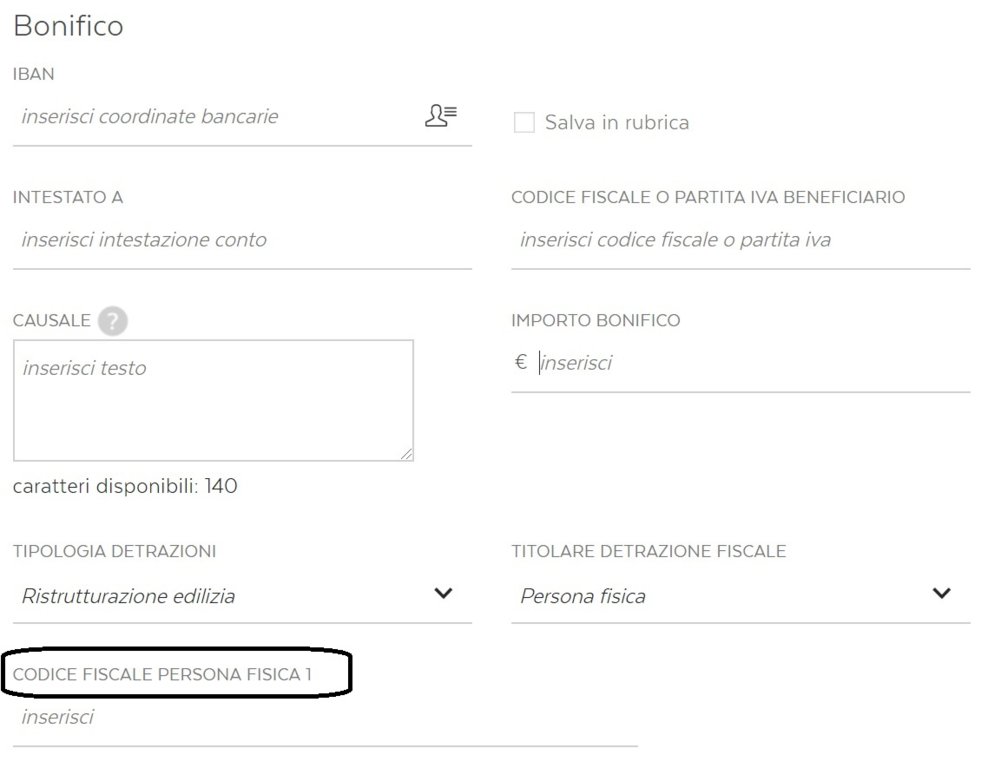Image resolution: width=1001 pixels, height=768 pixels.
Task: Select the Persona fisica dropdown field
Action: [x=741, y=596]
